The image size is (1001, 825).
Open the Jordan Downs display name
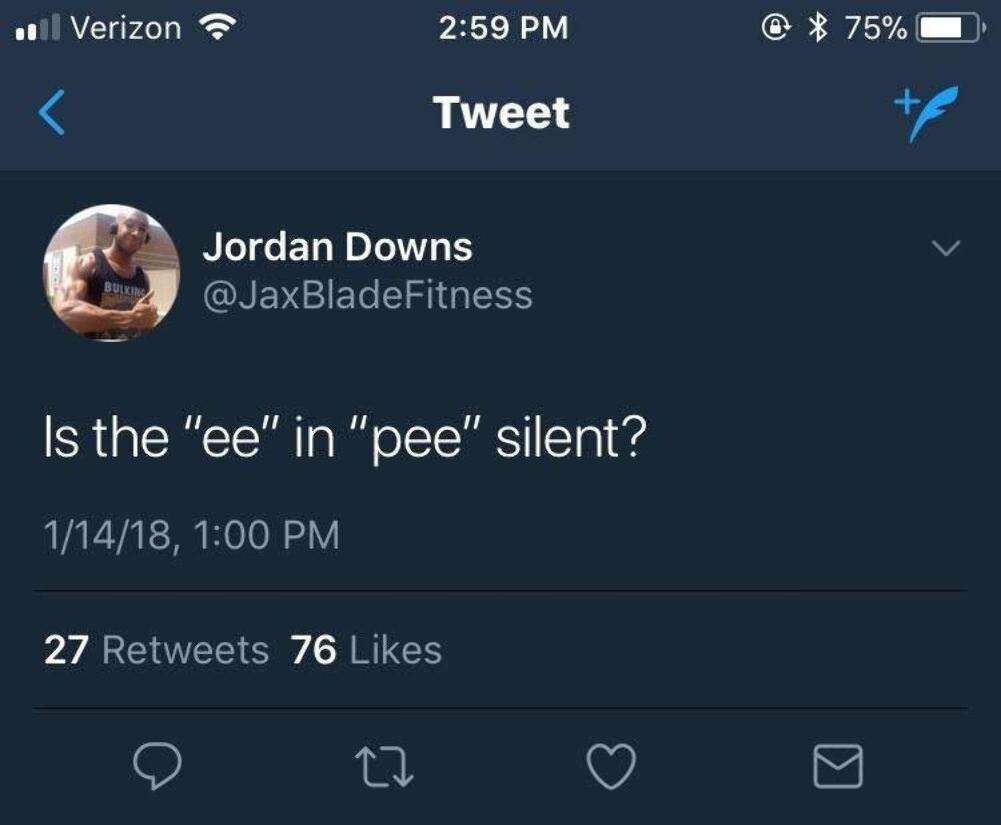[337, 247]
